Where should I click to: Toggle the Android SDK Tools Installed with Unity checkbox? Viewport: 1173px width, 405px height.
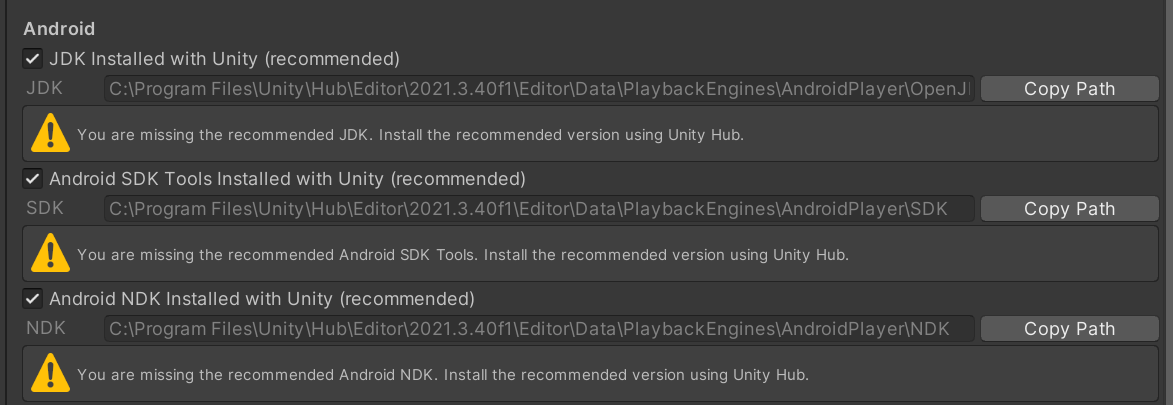coord(33,179)
